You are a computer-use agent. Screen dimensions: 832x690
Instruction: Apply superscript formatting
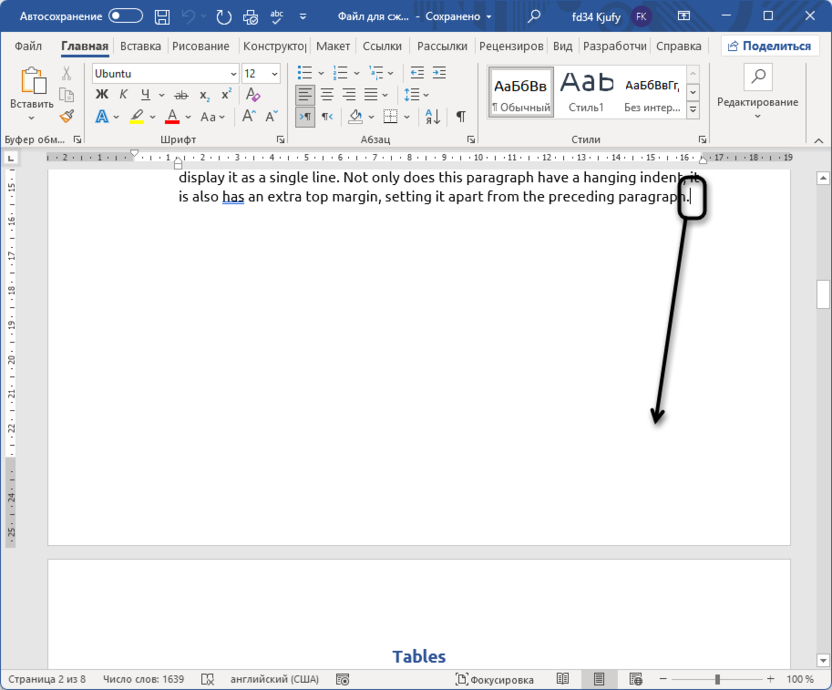225,95
